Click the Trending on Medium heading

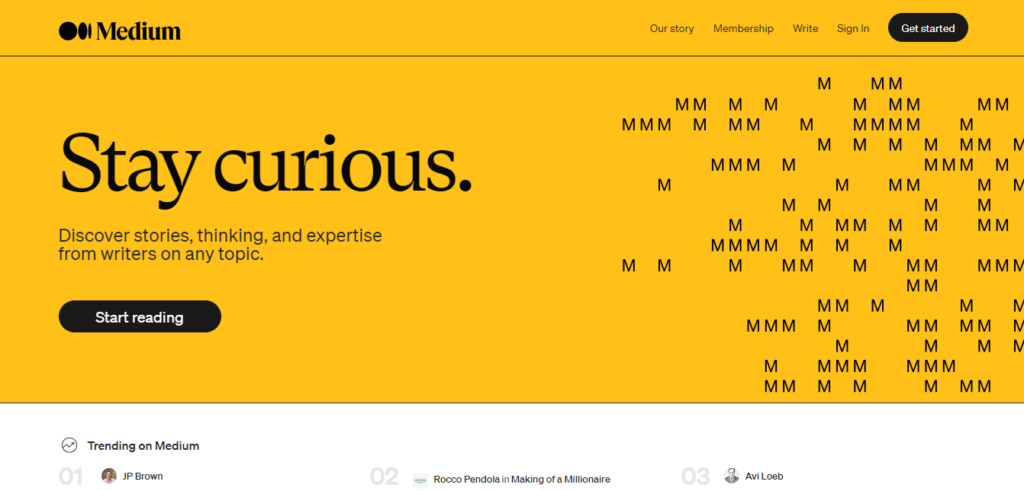tap(143, 446)
